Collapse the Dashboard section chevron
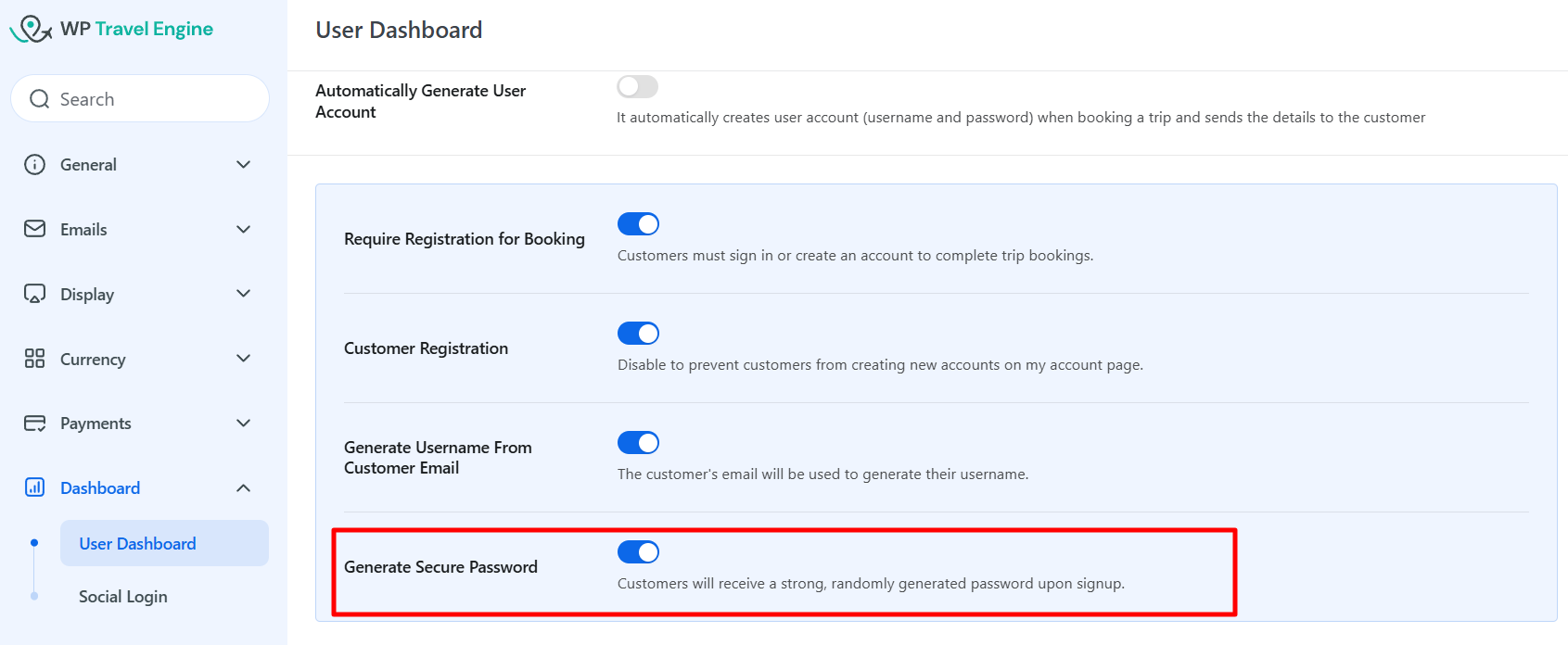This screenshot has height=645, width=1568. [243, 487]
